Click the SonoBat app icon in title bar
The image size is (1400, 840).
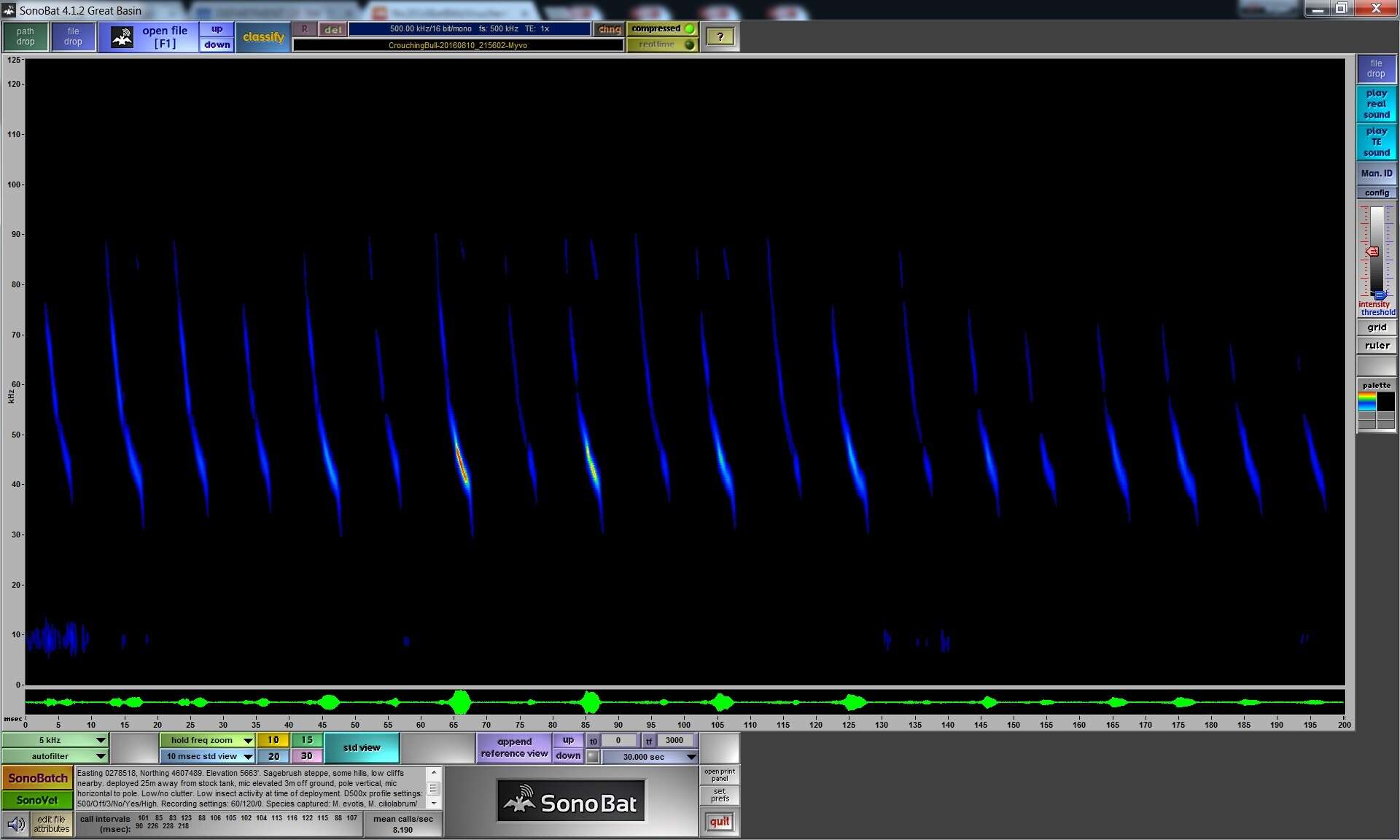(x=9, y=10)
